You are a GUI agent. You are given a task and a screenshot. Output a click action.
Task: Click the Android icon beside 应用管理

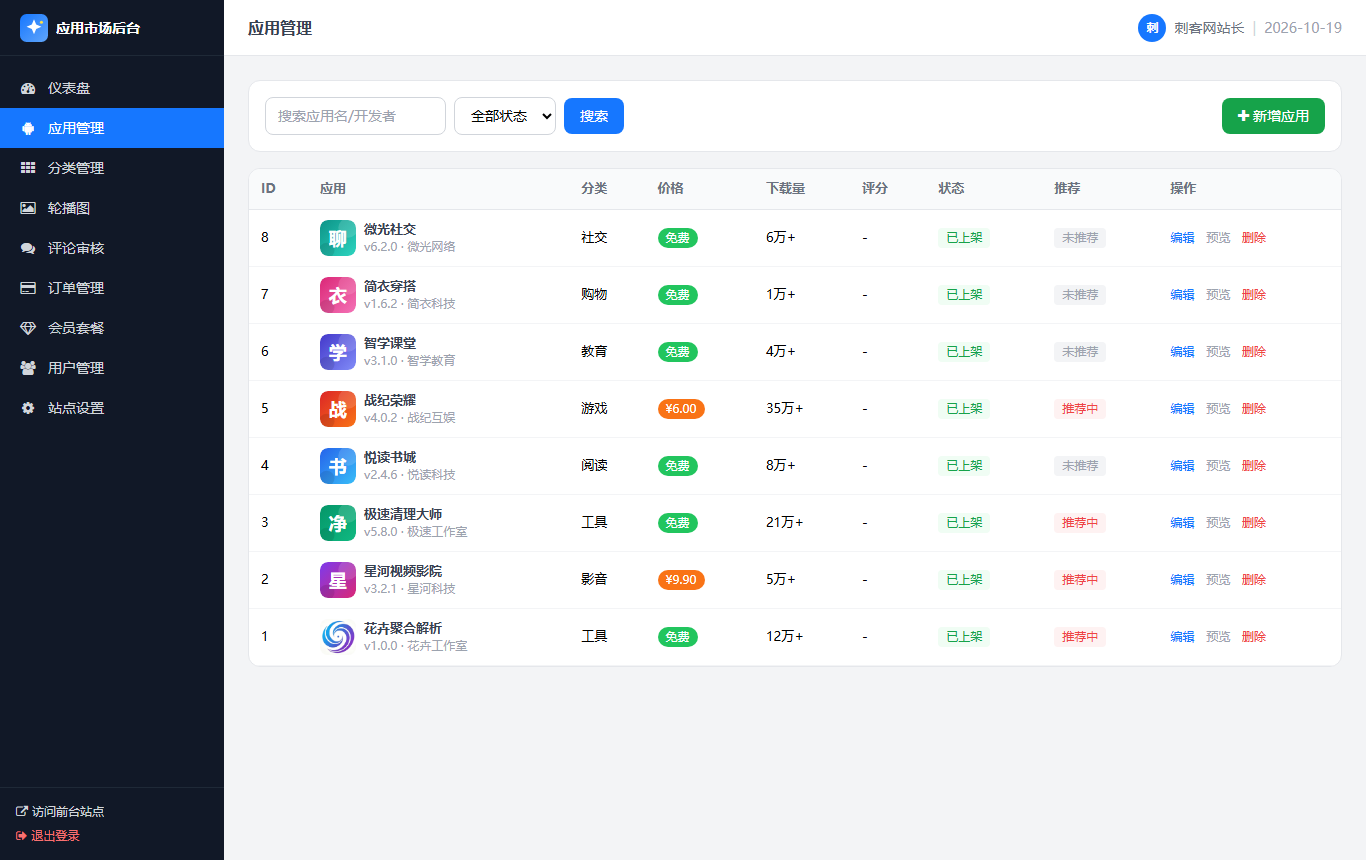point(28,128)
